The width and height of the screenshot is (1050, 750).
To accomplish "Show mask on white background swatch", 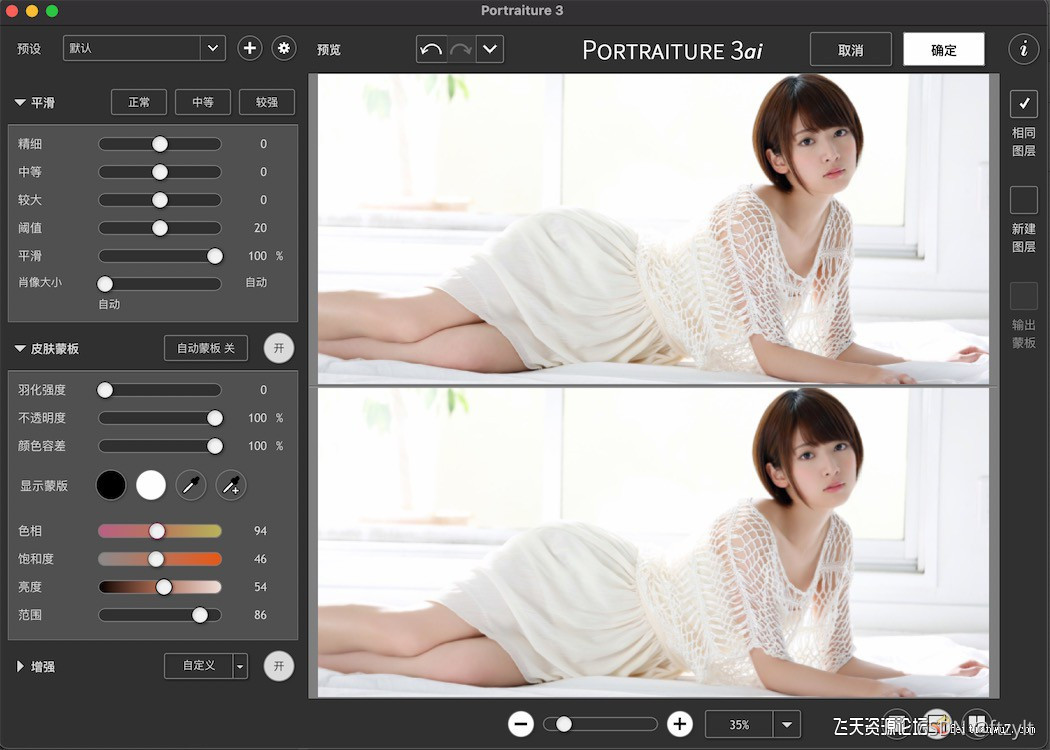I will pyautogui.click(x=151, y=485).
